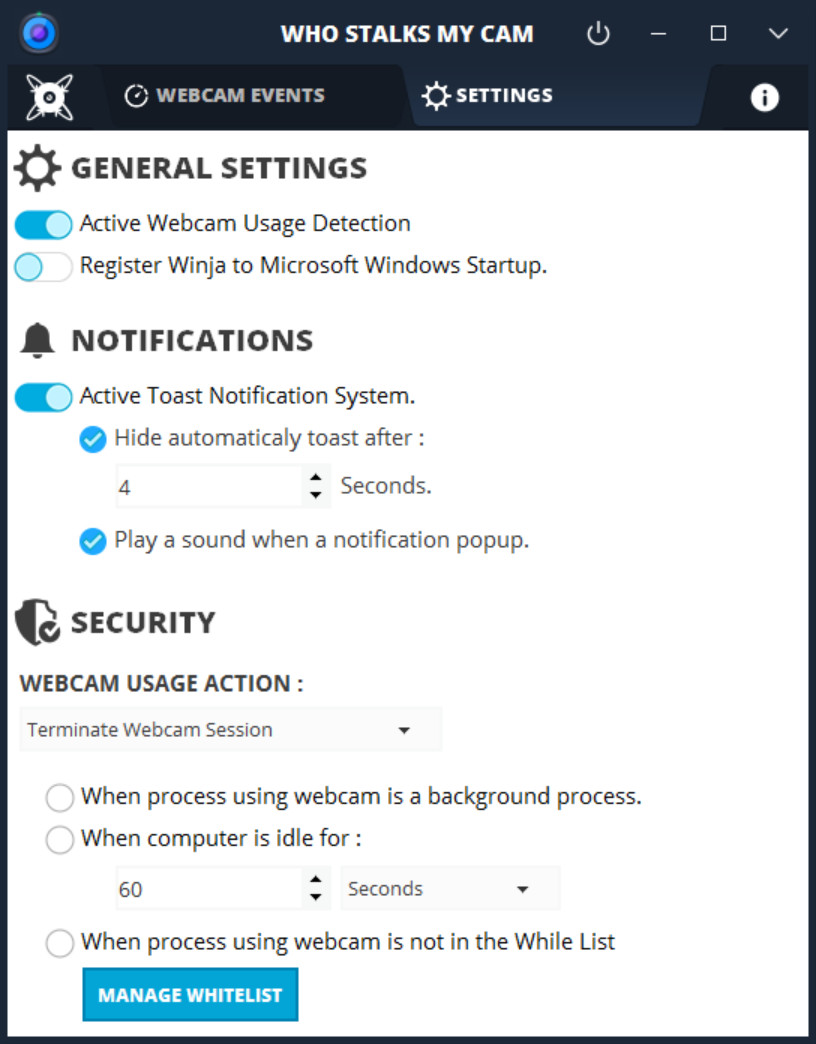Open the Manage Whitelist button
The width and height of the screenshot is (816, 1044).
(190, 995)
